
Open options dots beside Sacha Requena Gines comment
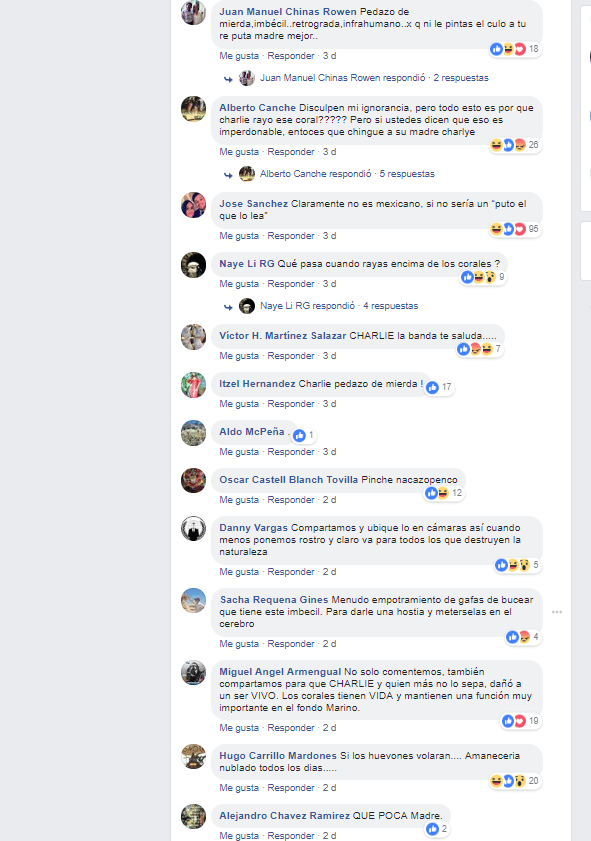(x=557, y=612)
